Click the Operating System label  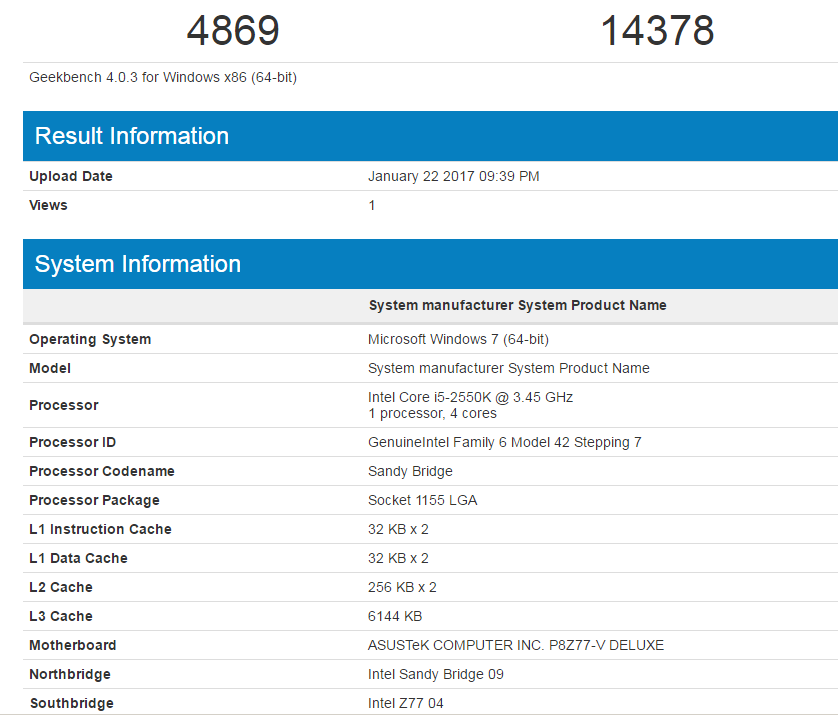coord(90,339)
